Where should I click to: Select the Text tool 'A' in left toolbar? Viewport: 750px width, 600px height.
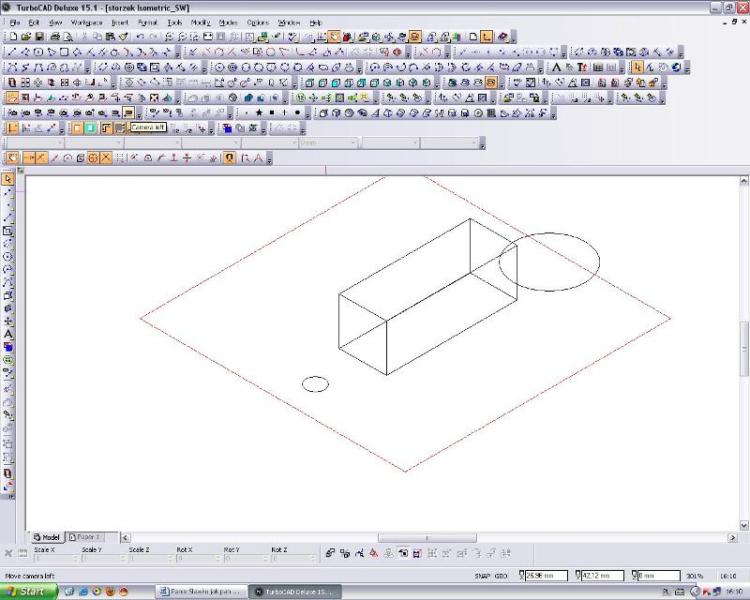click(x=8, y=334)
